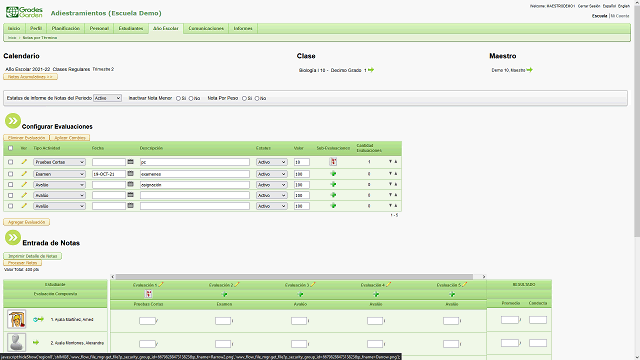Viewport: 640px width, 360px height.
Task: Add sub-evaluation with plus in asignación row
Action: pos(333,184)
